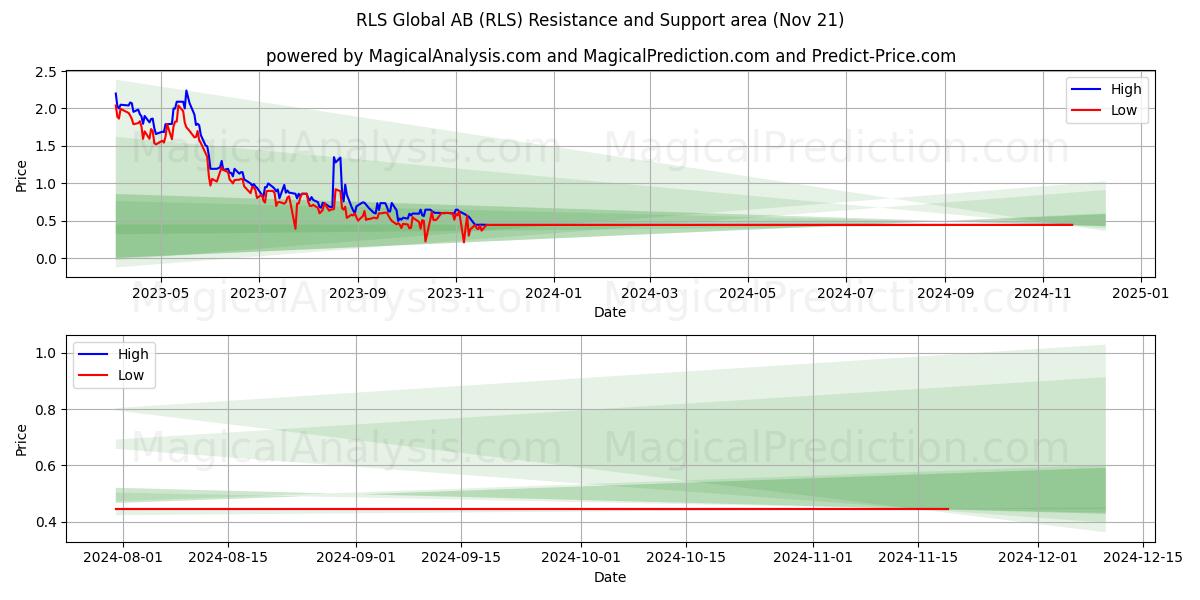Click the '2024-08-01' tick label on bottom chart
Screen dimensions: 1200x600
(x=123, y=558)
